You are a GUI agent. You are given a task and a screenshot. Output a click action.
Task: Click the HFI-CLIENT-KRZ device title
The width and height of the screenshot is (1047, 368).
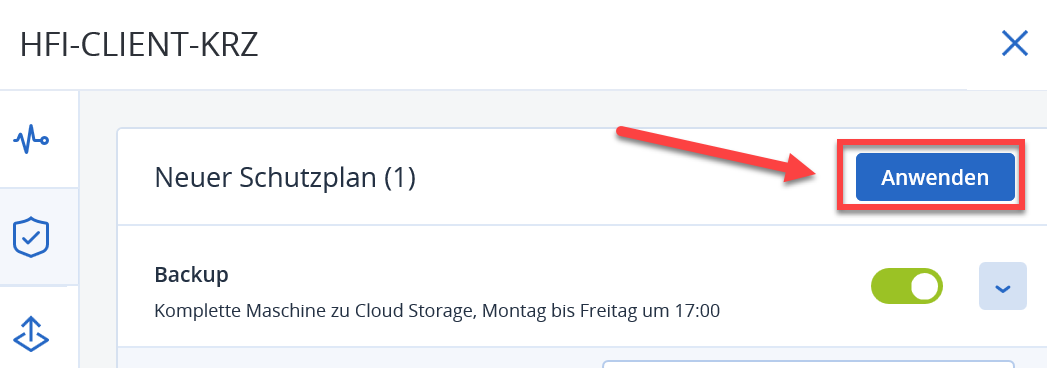point(139,45)
